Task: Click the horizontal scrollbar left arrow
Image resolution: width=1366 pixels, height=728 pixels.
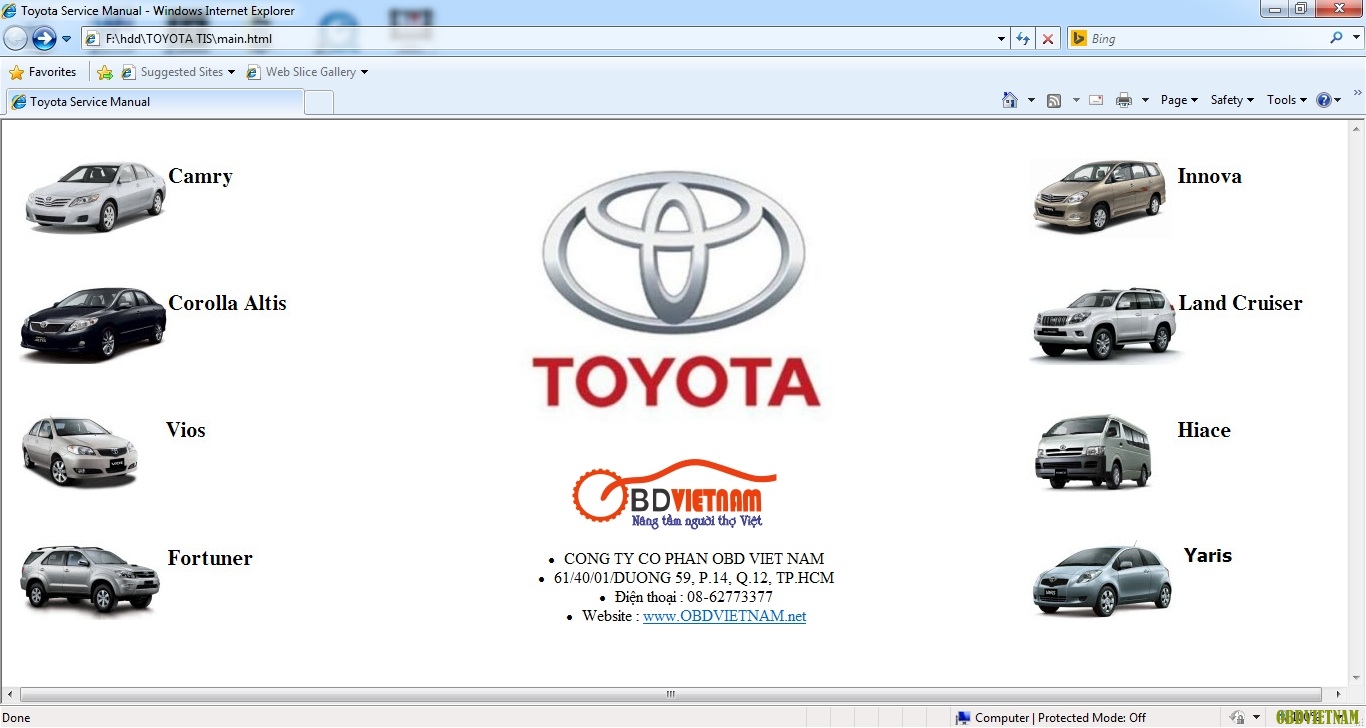Action: point(10,694)
